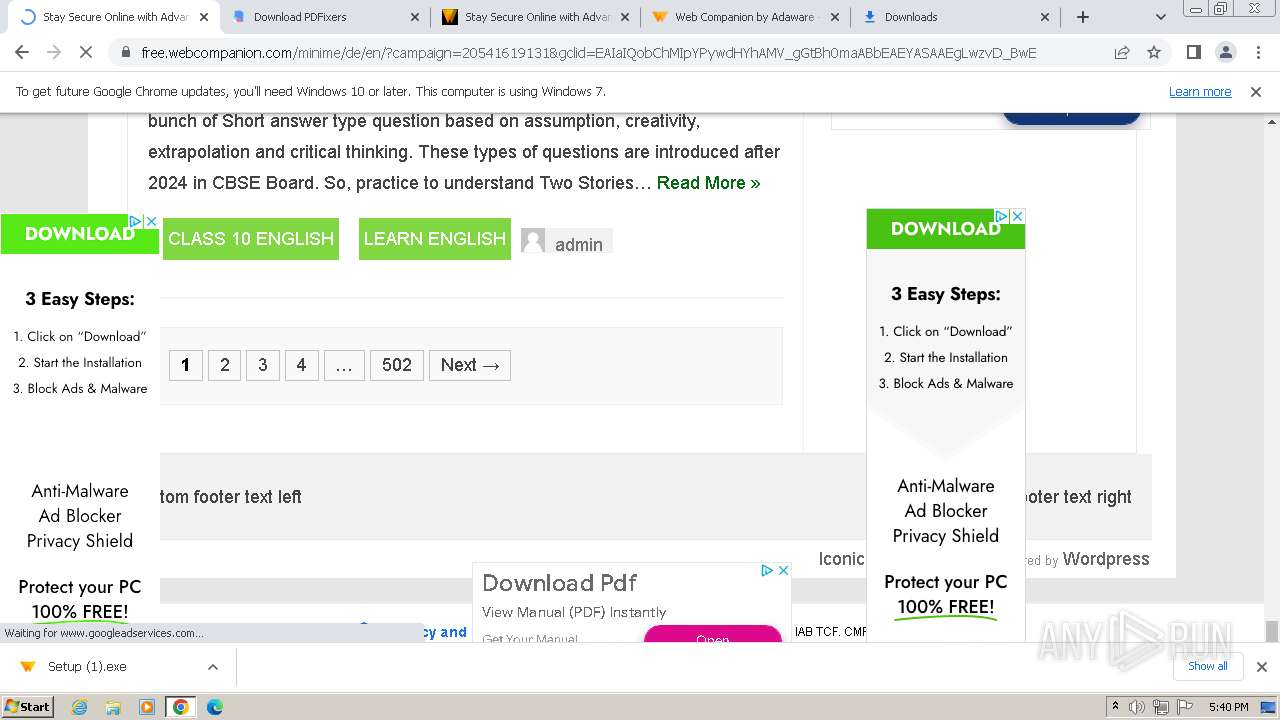Expand the tab search chevron
The width and height of the screenshot is (1280, 720).
tap(1161, 17)
